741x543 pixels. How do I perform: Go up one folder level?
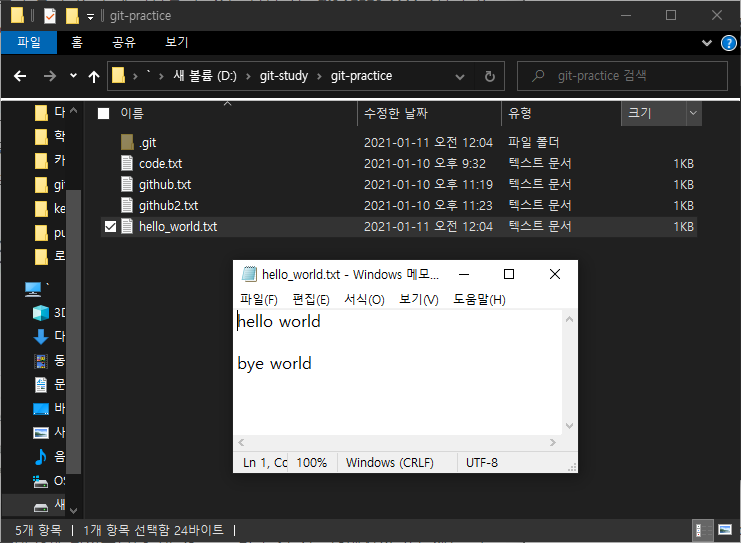(x=94, y=76)
